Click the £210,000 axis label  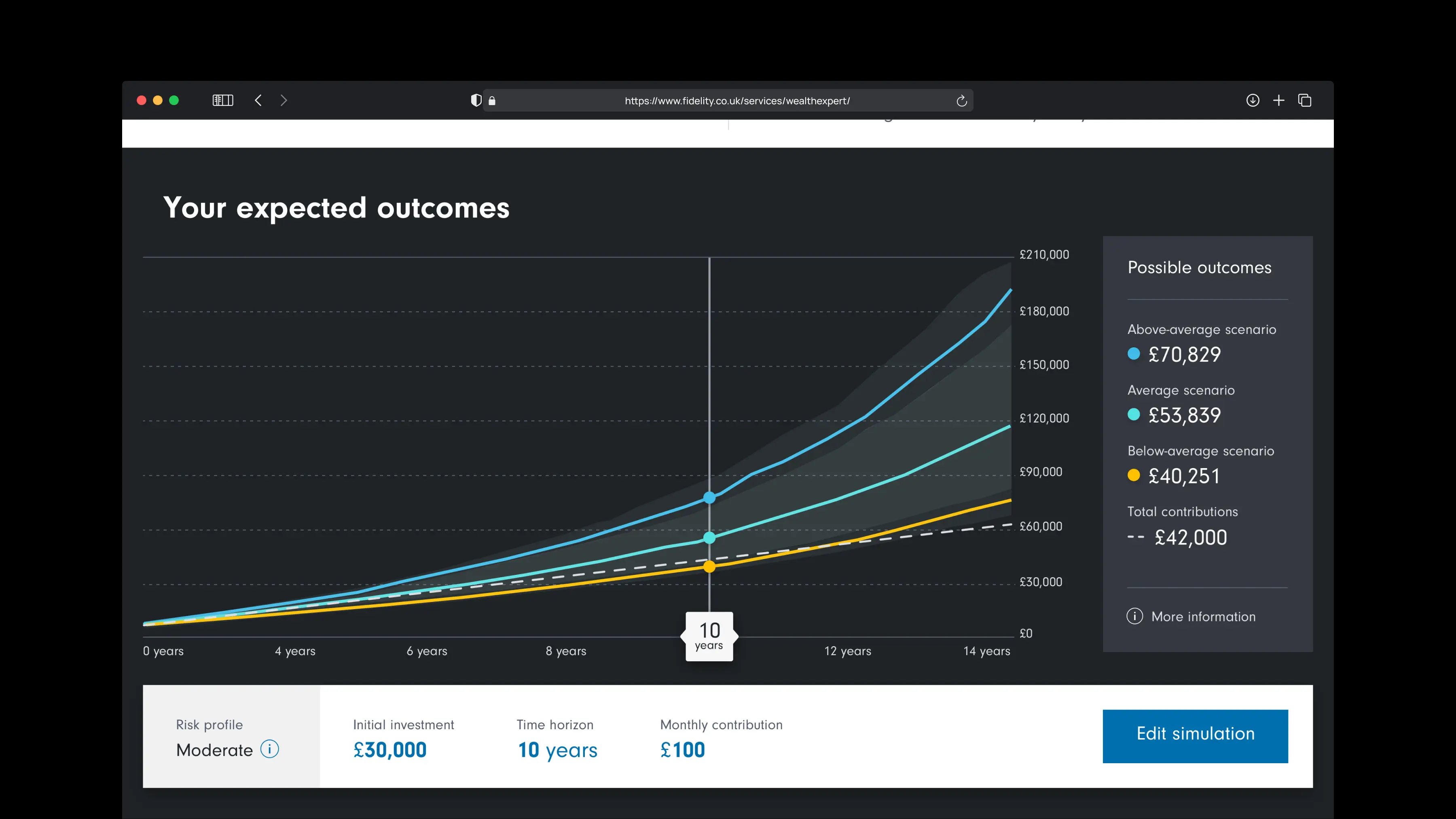[x=1044, y=255]
